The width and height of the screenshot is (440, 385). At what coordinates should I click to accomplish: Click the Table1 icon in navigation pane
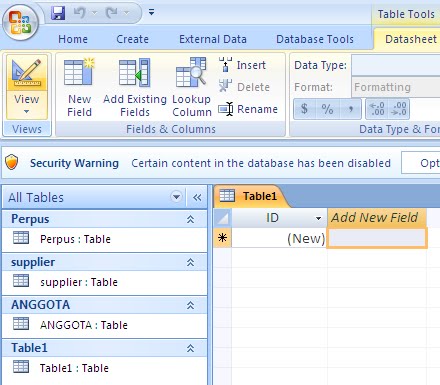point(21,366)
